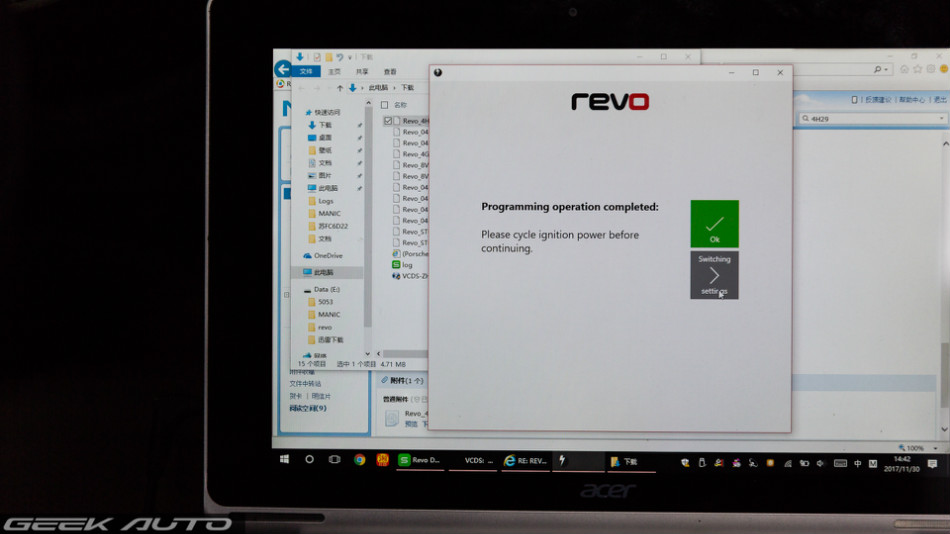Click the Explorer undo icon in quick toolbar

(x=339, y=57)
